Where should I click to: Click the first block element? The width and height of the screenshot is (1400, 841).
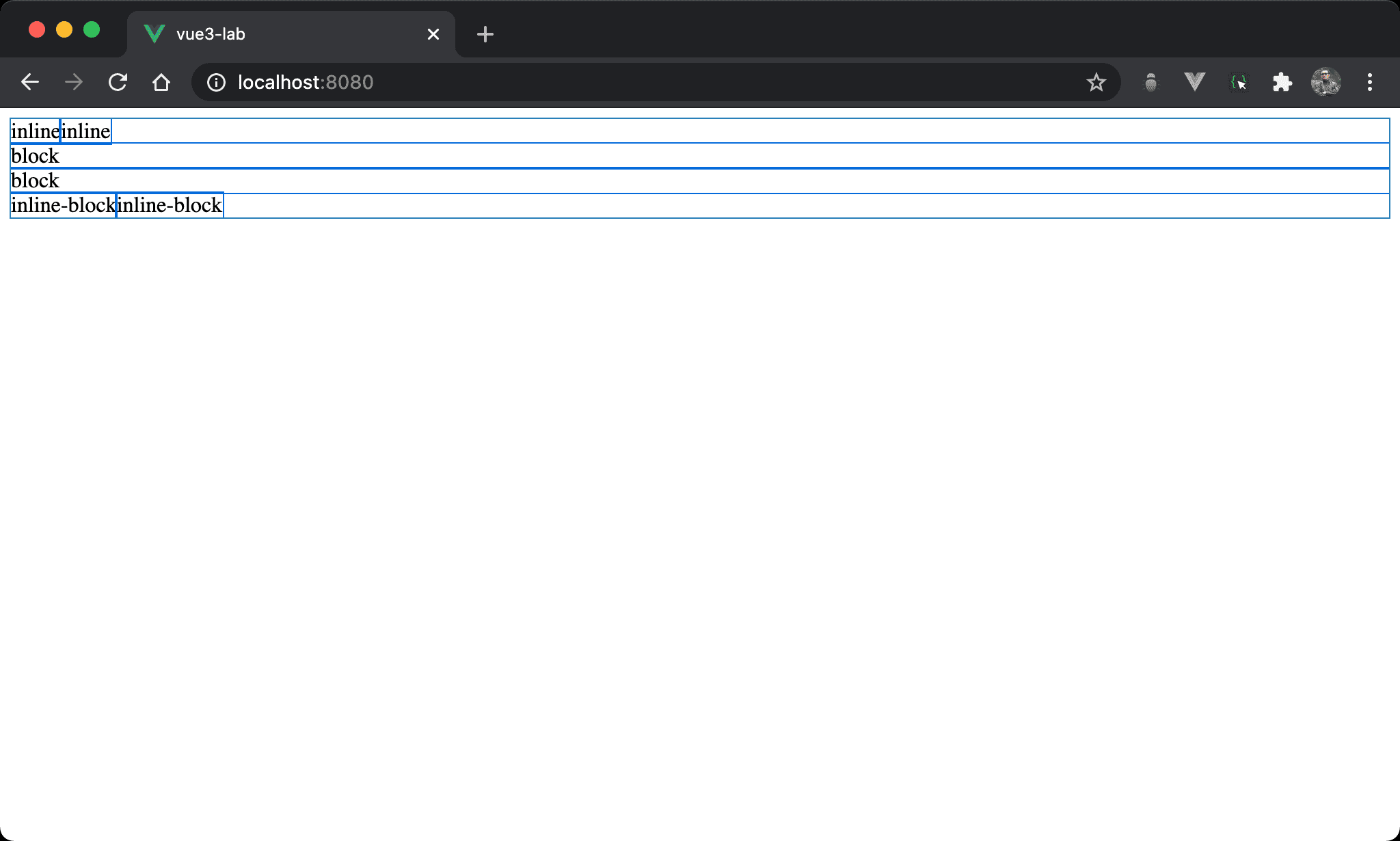[684, 156]
